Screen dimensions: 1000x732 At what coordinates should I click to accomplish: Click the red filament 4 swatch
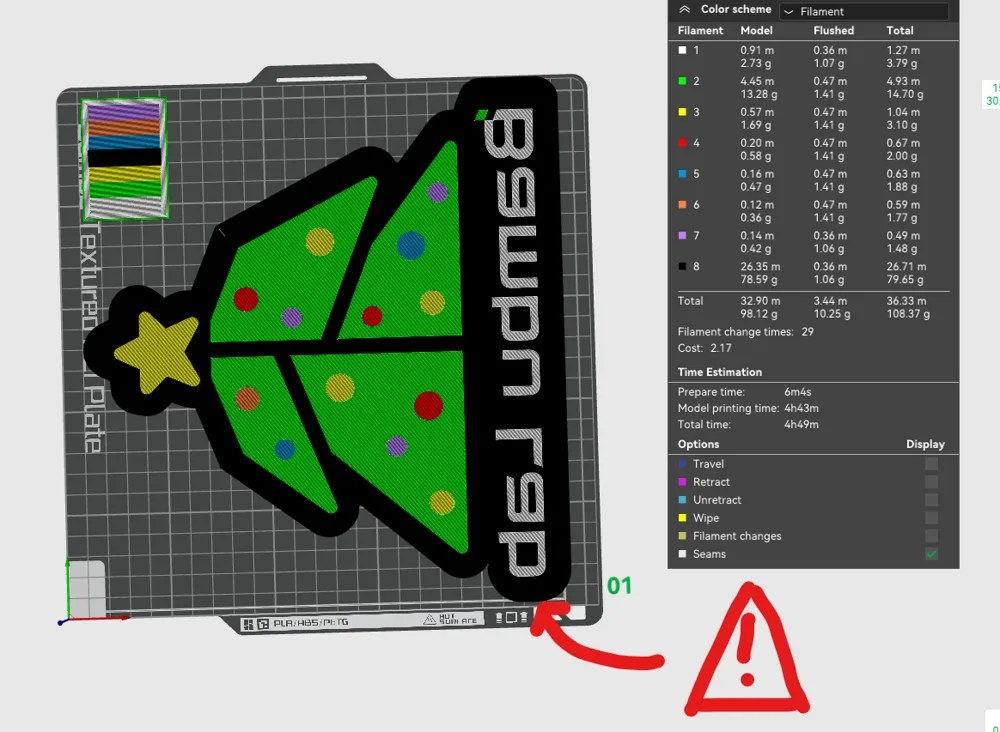(x=682, y=143)
